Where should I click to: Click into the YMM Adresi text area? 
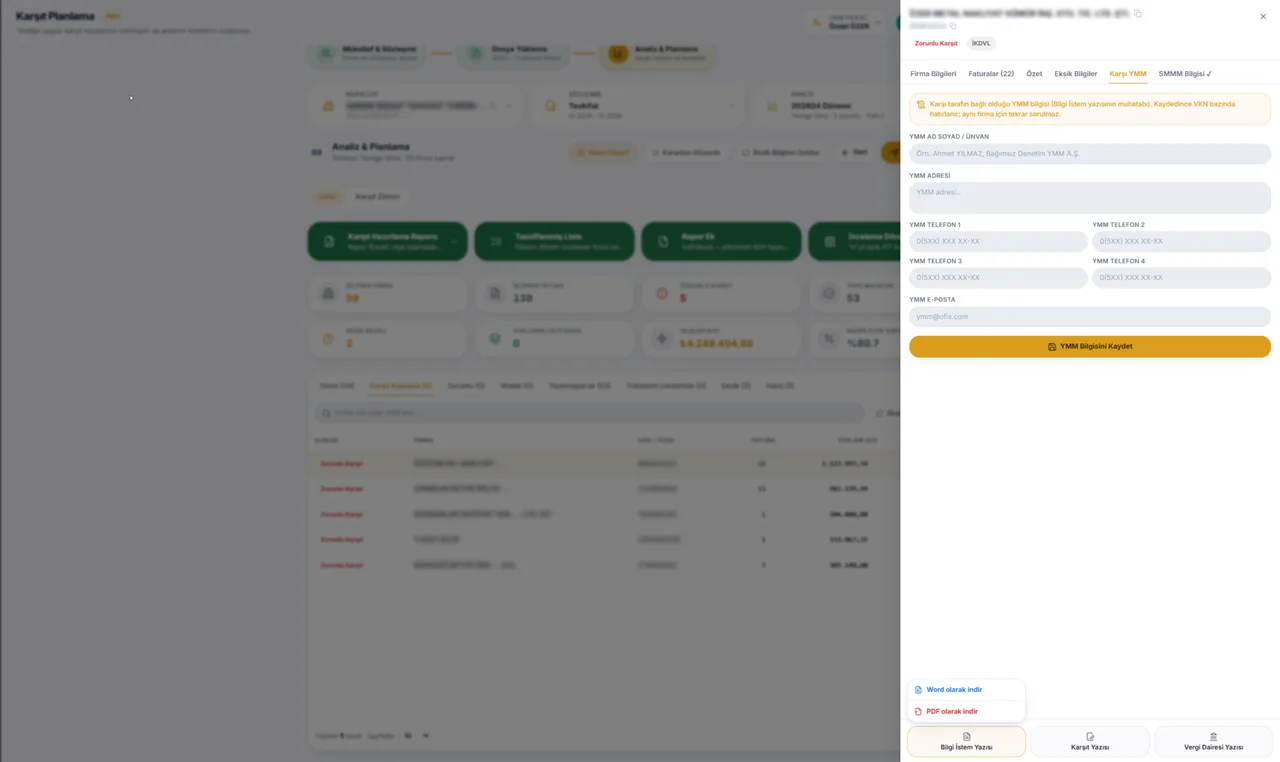1090,197
